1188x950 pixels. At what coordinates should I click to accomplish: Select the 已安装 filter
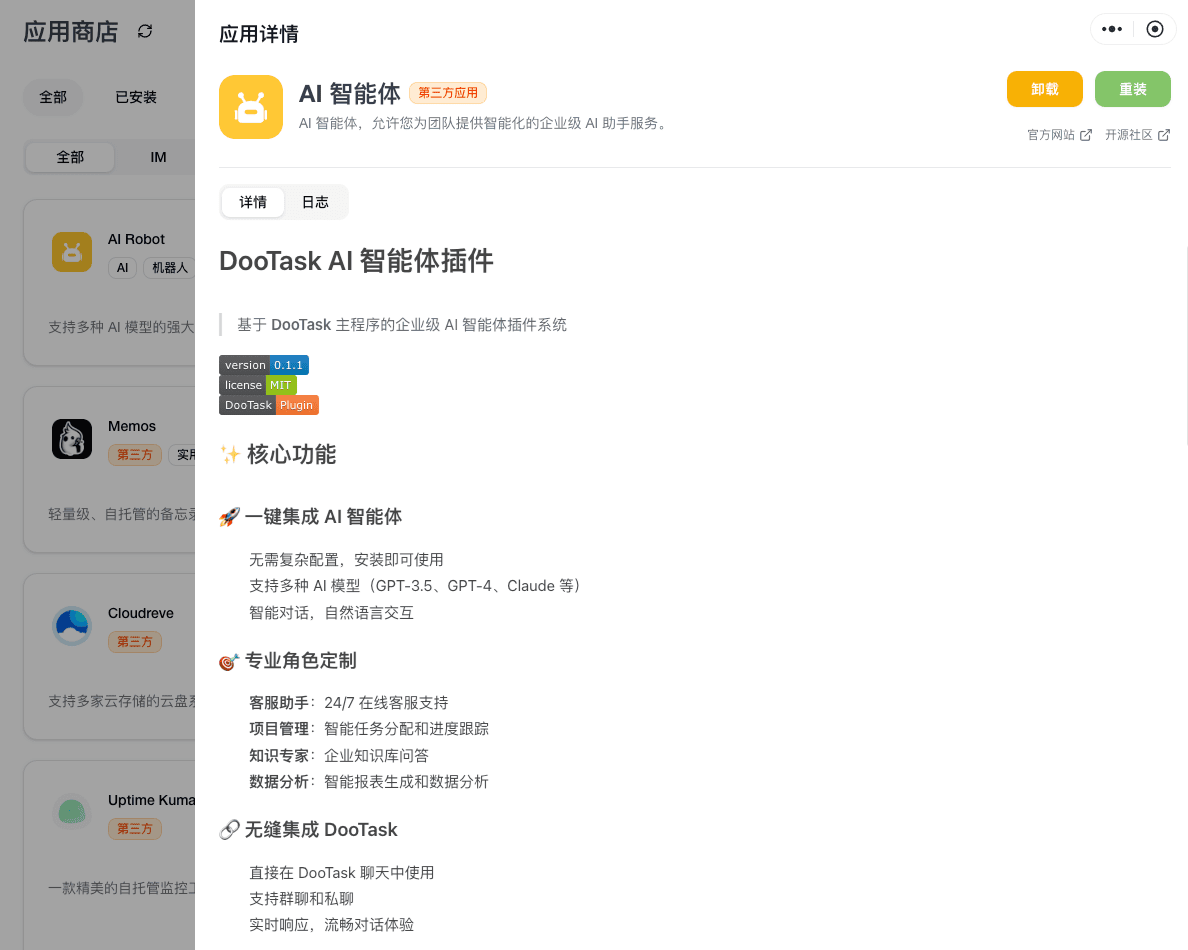click(x=136, y=97)
